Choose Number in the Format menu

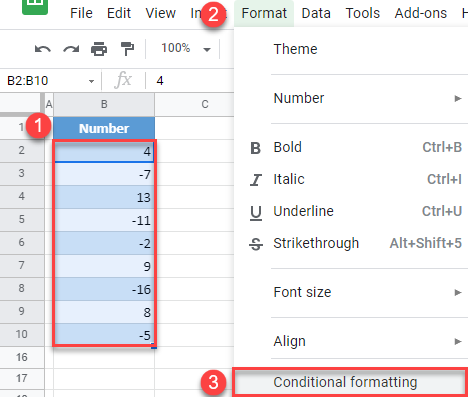pos(351,98)
